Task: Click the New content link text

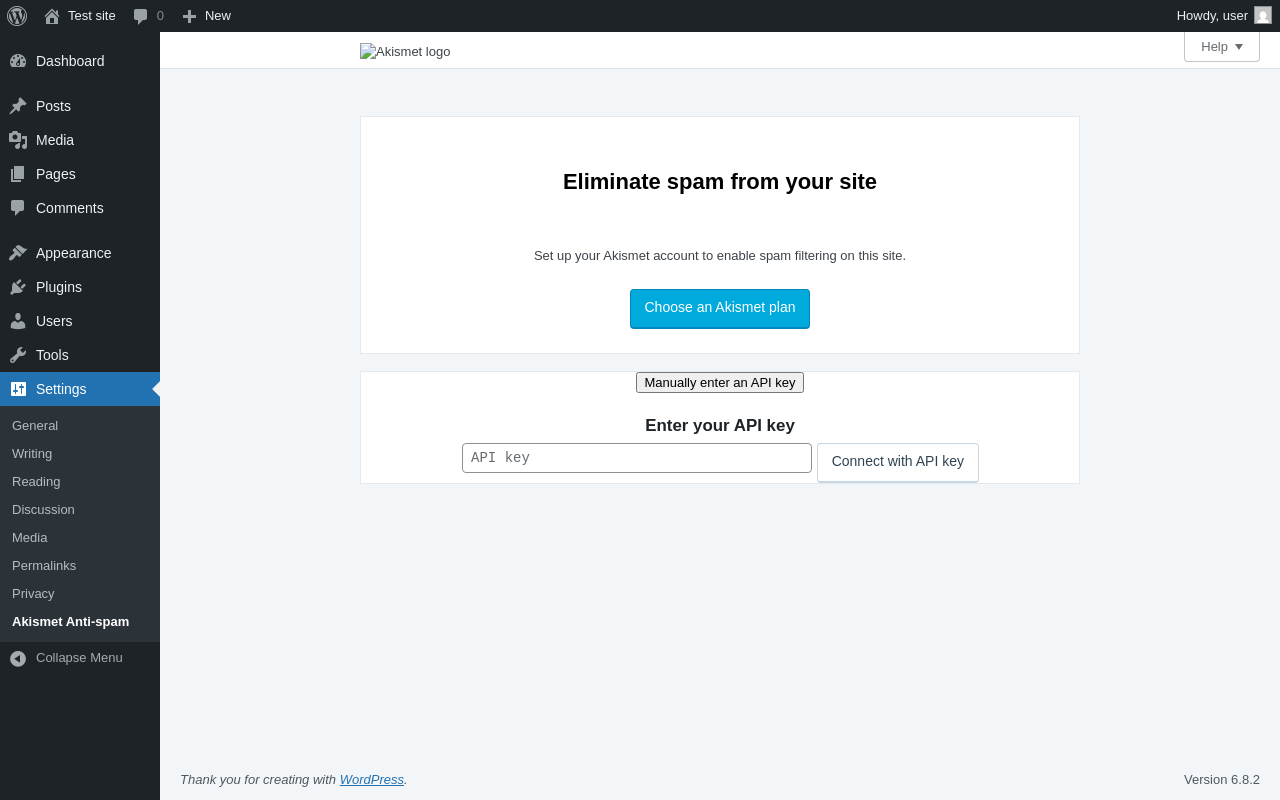Action: click(x=218, y=16)
